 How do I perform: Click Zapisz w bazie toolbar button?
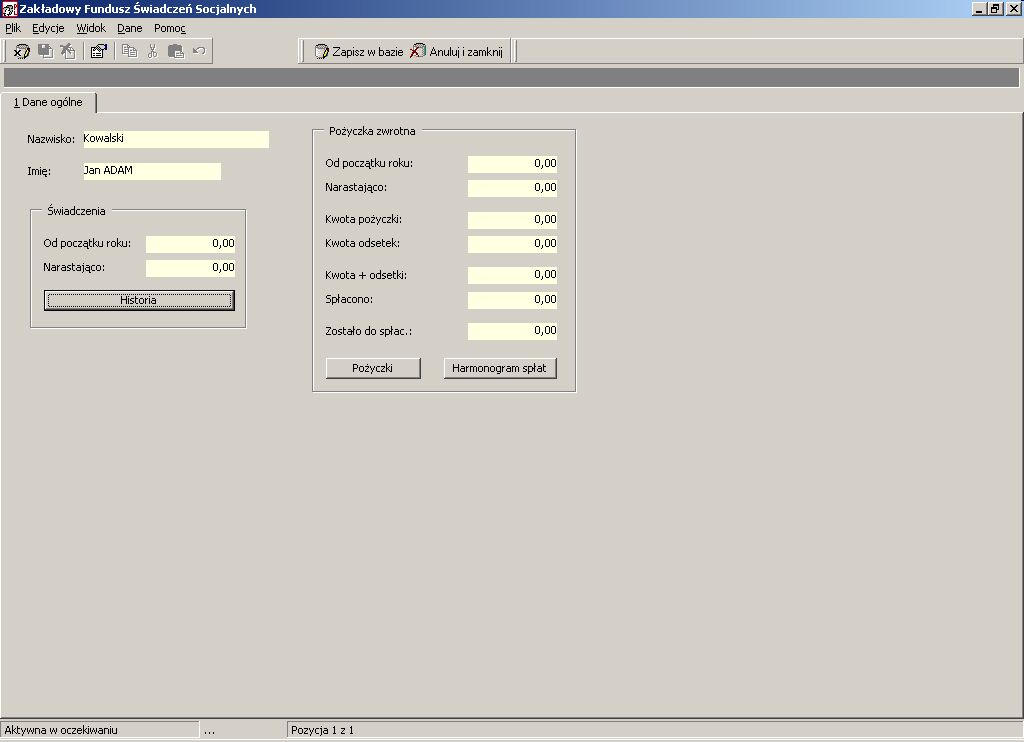pos(359,52)
